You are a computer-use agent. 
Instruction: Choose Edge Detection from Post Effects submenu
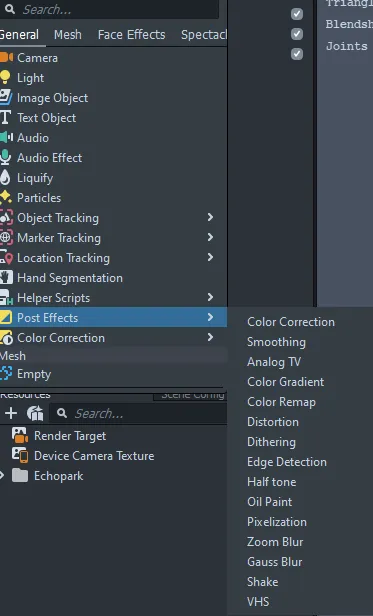tap(287, 462)
